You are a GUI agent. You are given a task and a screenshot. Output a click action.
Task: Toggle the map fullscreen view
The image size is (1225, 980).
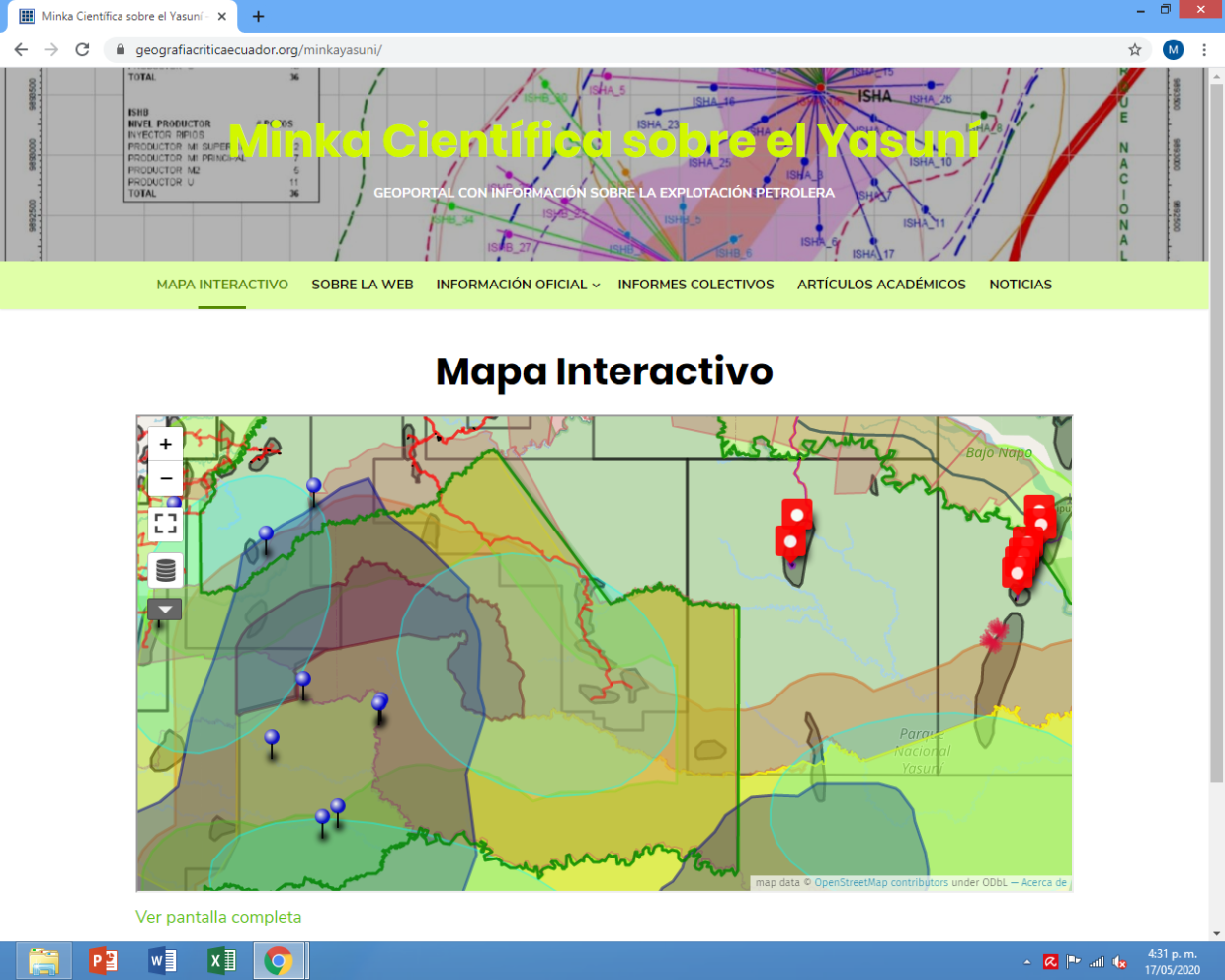click(166, 524)
